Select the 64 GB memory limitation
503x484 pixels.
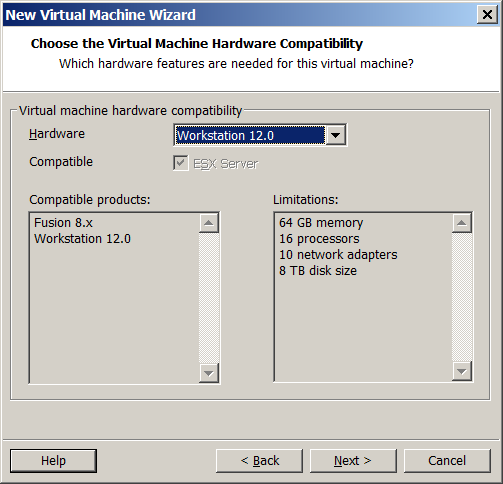point(321,222)
